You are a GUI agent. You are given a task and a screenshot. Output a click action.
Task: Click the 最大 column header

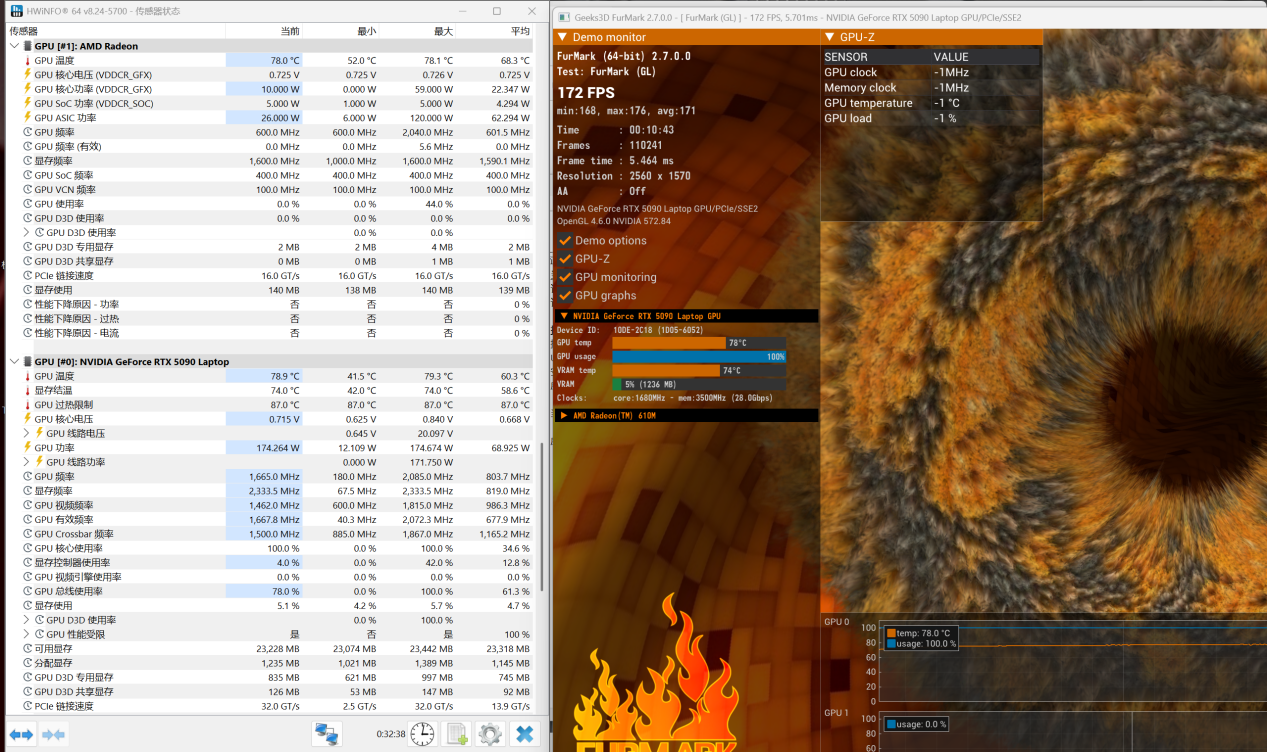click(x=443, y=31)
